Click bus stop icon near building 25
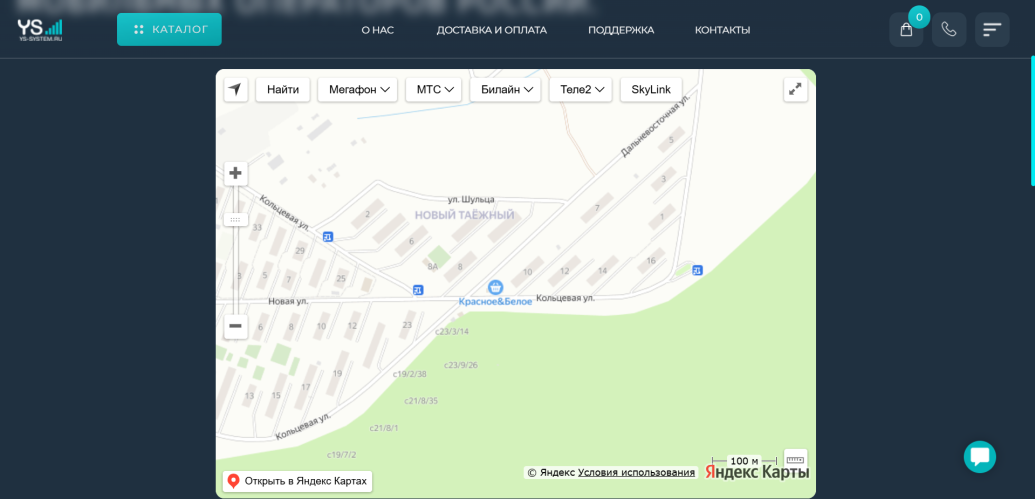 tap(418, 290)
